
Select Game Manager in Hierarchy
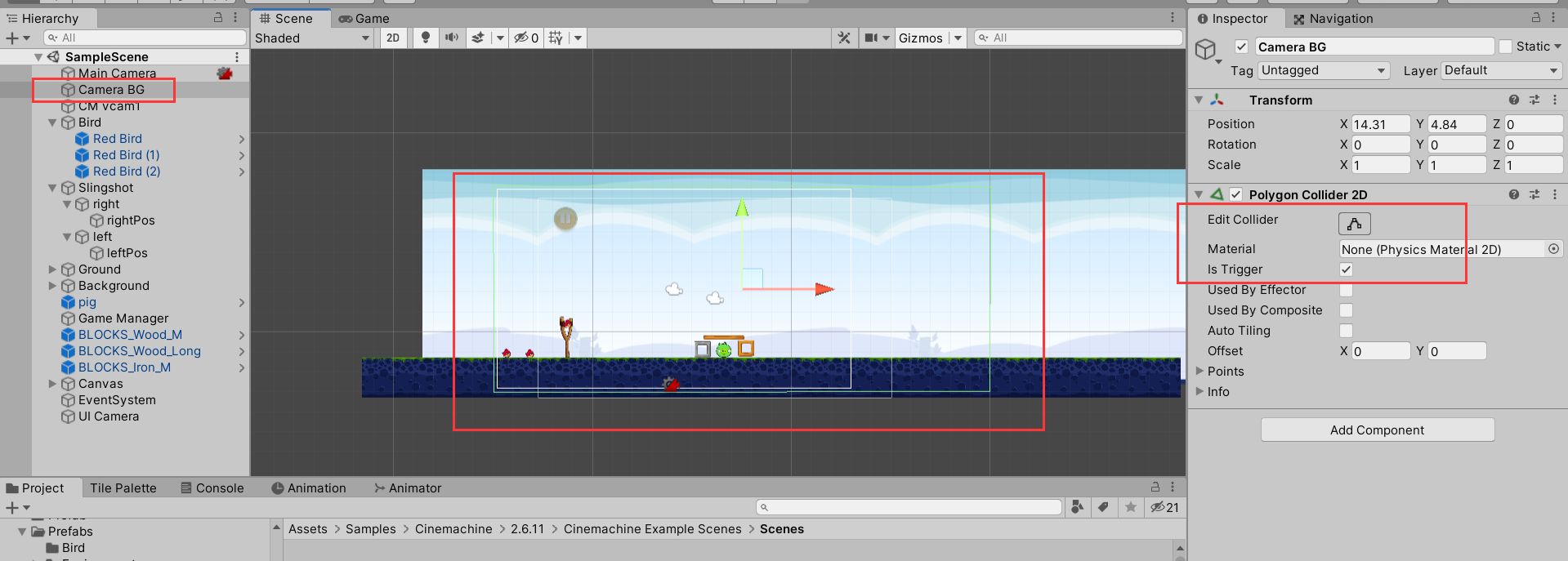[123, 318]
